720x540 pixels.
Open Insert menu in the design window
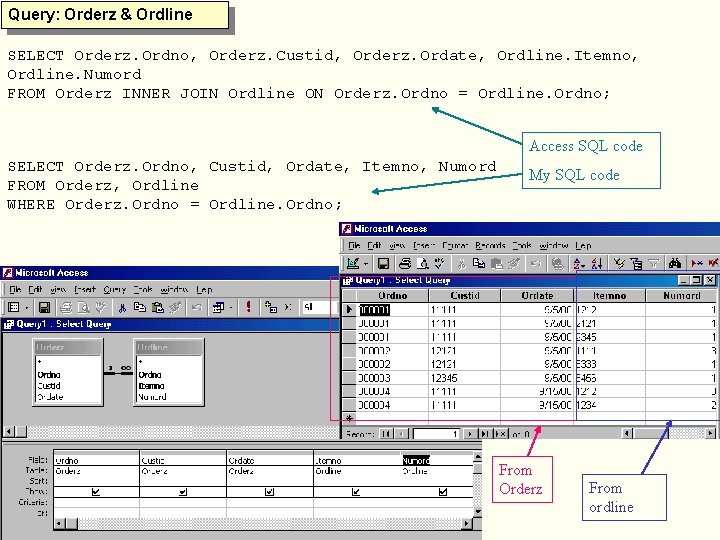click(x=85, y=289)
